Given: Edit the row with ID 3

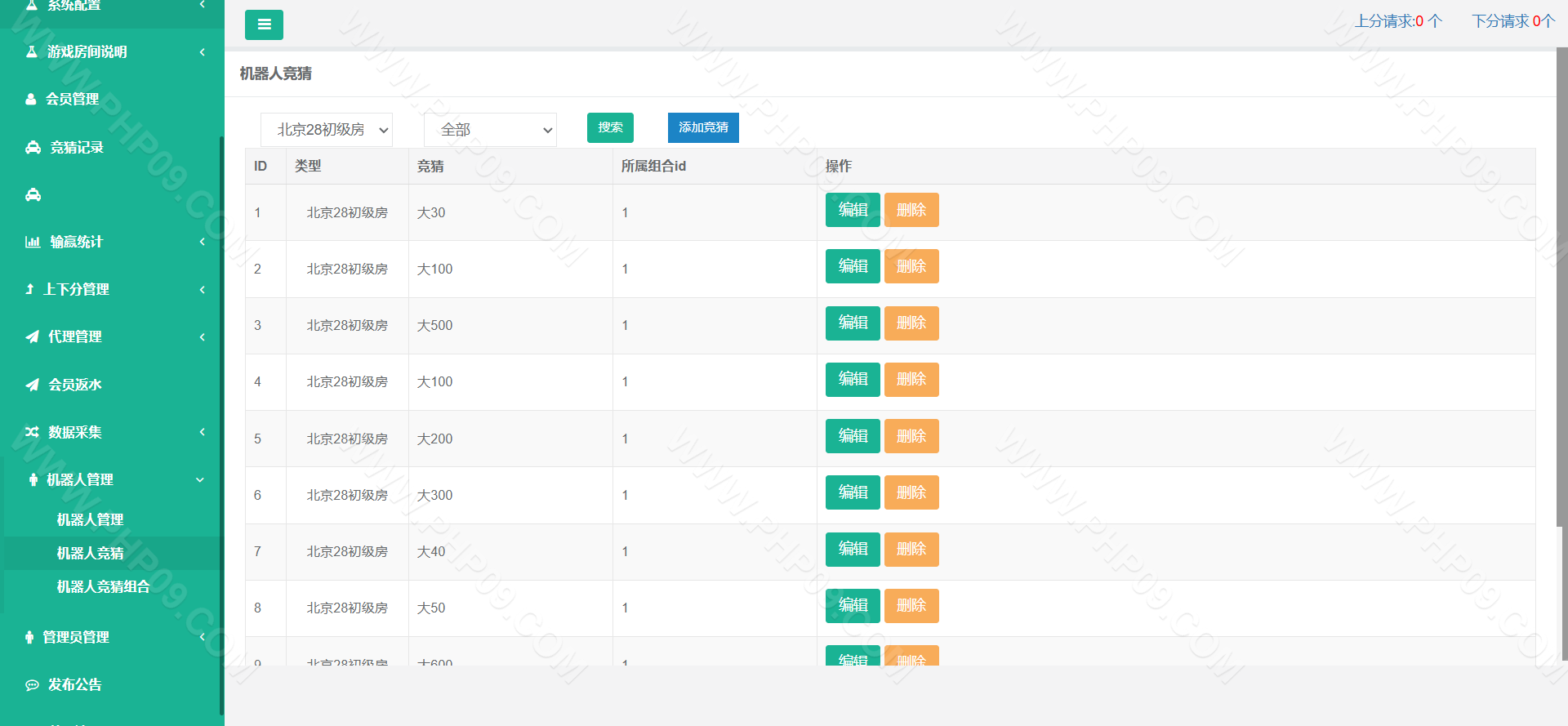Looking at the screenshot, I should point(853,323).
